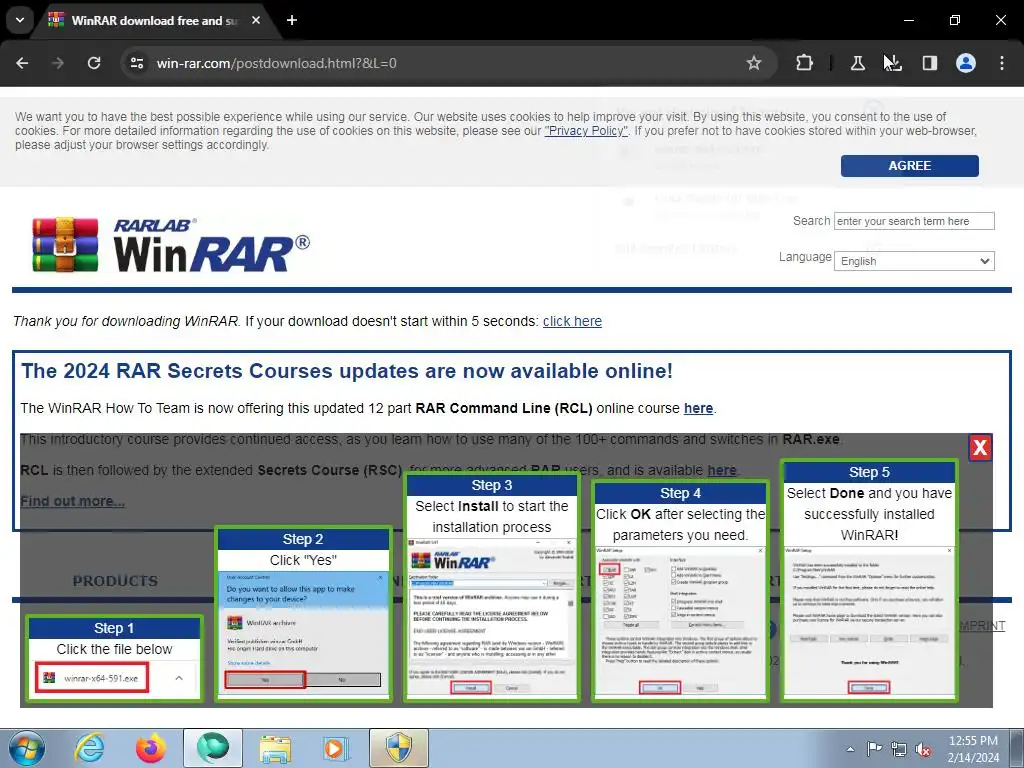The image size is (1024, 768).
Task: View site information icon in address bar
Action: 136,63
